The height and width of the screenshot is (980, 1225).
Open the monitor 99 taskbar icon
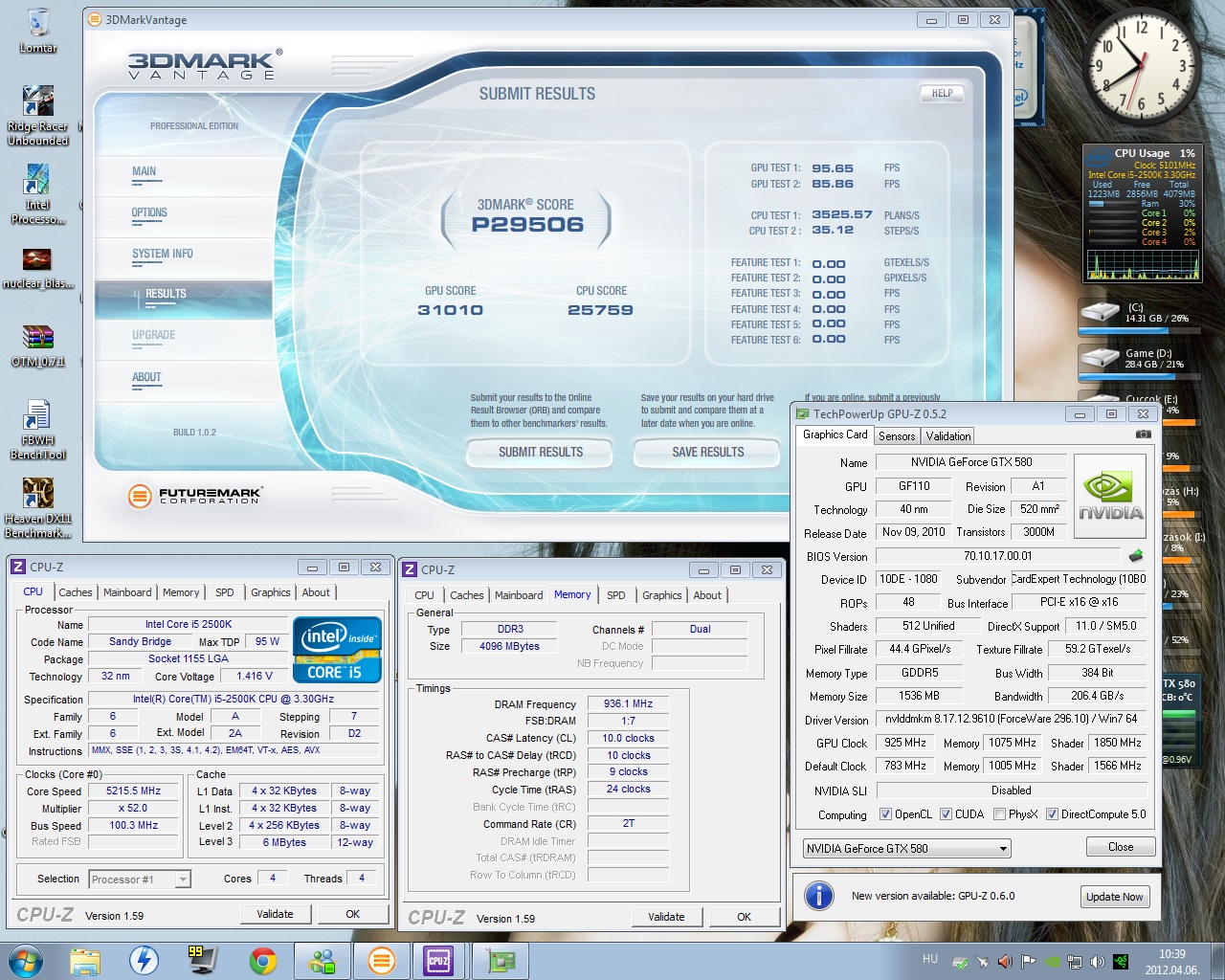(202, 959)
